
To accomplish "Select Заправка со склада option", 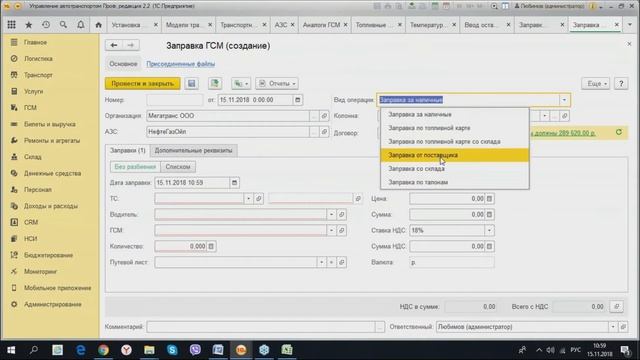I will (455, 169).
